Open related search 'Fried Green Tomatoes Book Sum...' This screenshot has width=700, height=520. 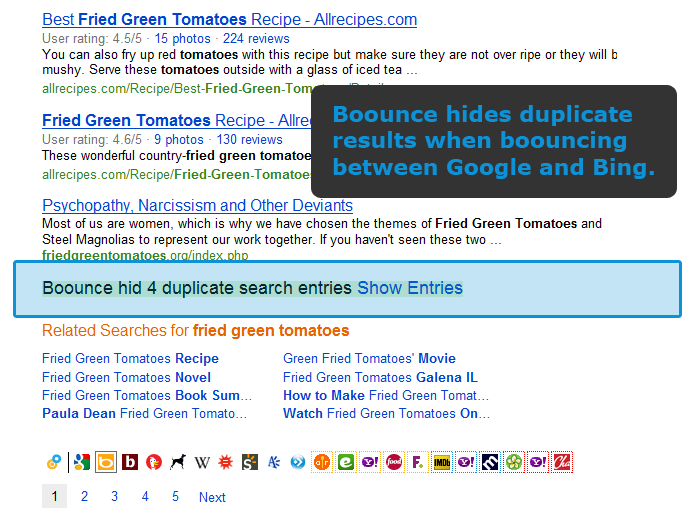click(147, 395)
